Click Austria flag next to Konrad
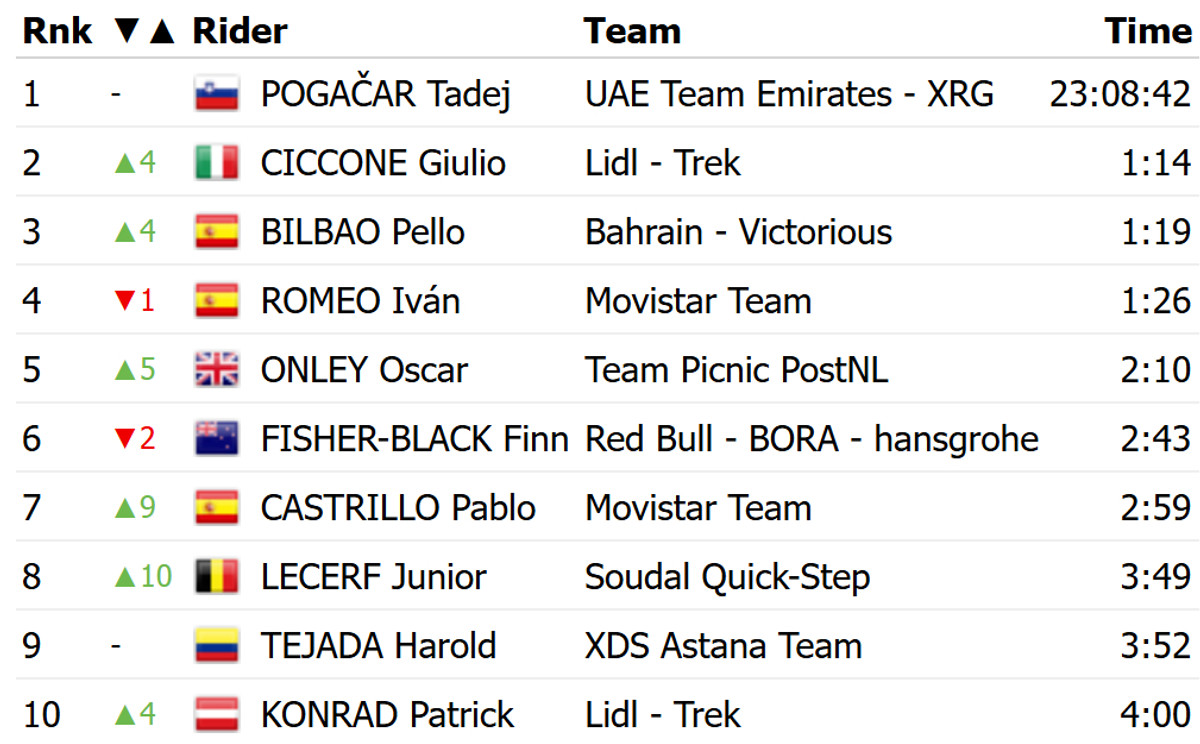1200x744 pixels. click(217, 715)
